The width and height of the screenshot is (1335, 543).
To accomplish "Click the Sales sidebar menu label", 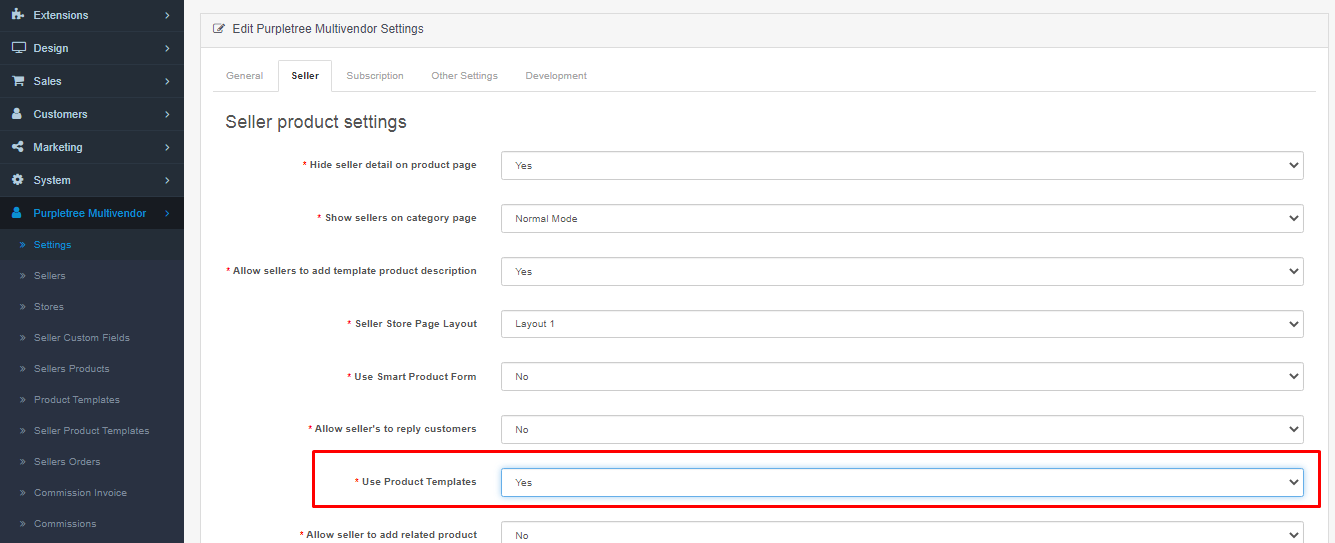I will (x=47, y=81).
